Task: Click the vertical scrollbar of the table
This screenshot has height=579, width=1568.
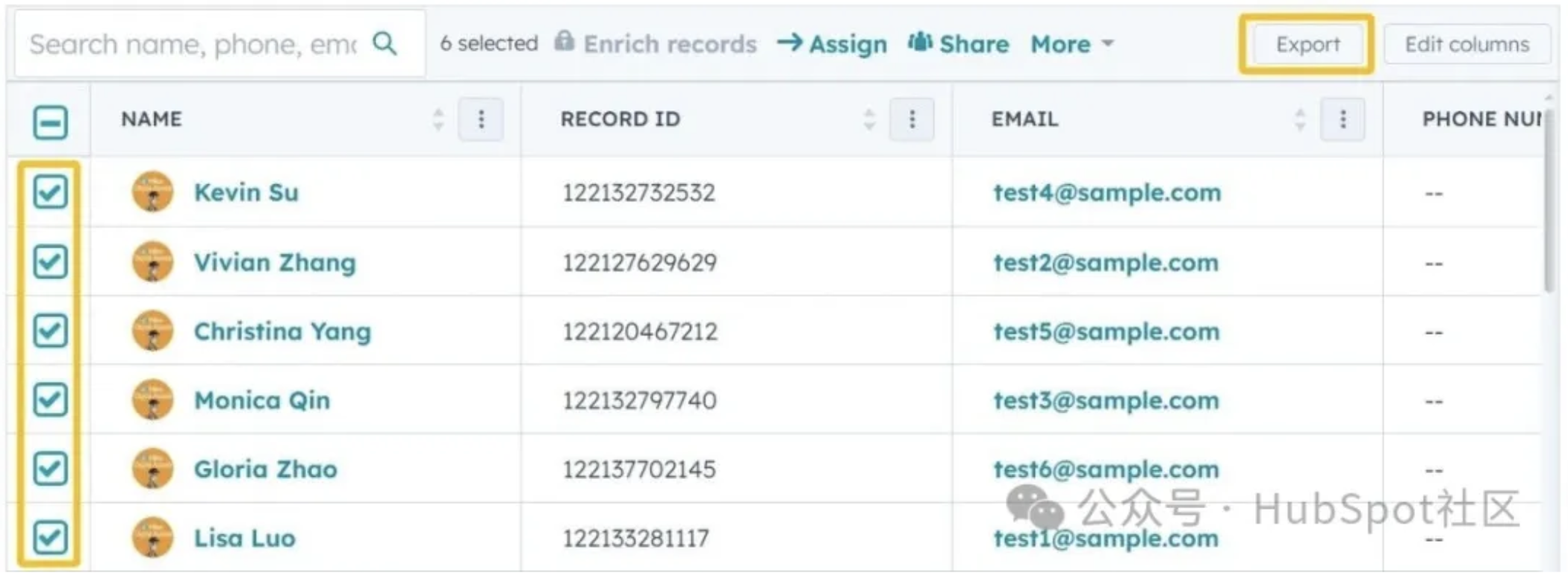Action: 1549,201
